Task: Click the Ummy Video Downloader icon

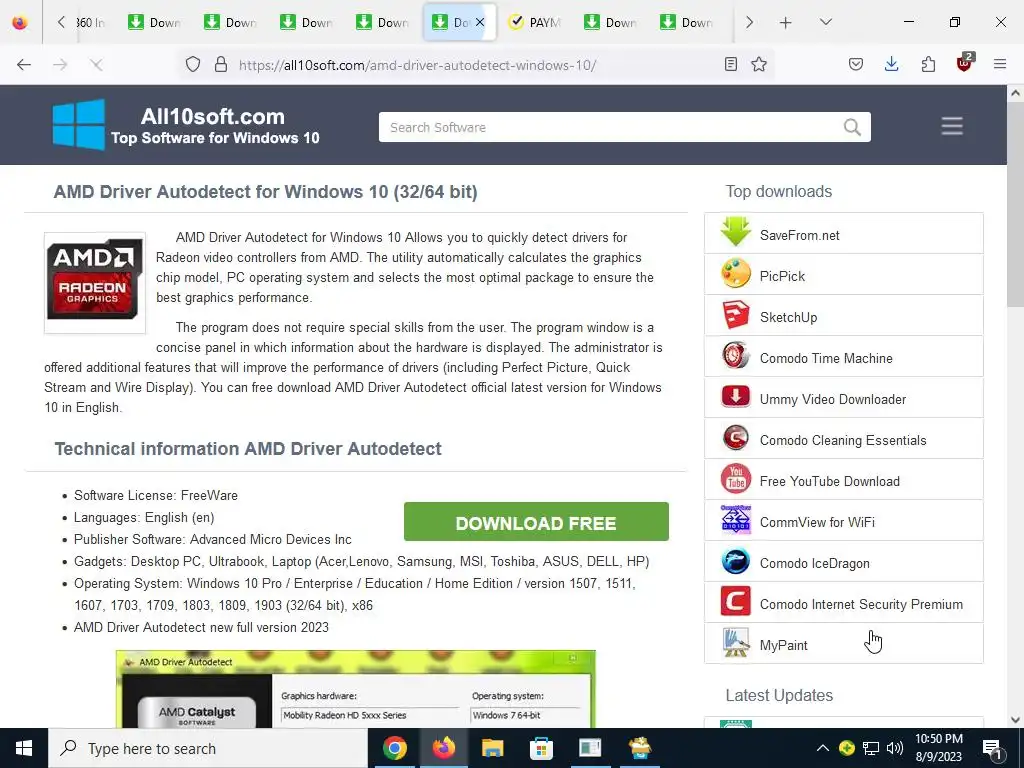Action: pyautogui.click(x=735, y=398)
